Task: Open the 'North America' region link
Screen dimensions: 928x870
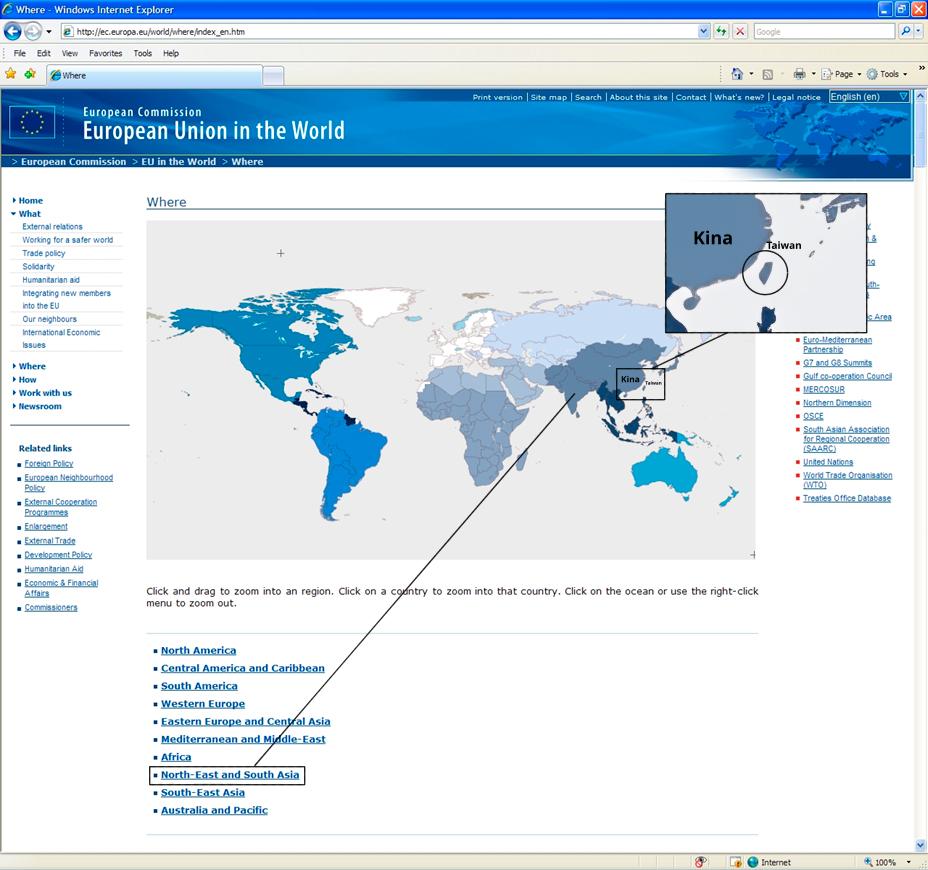Action: [198, 650]
